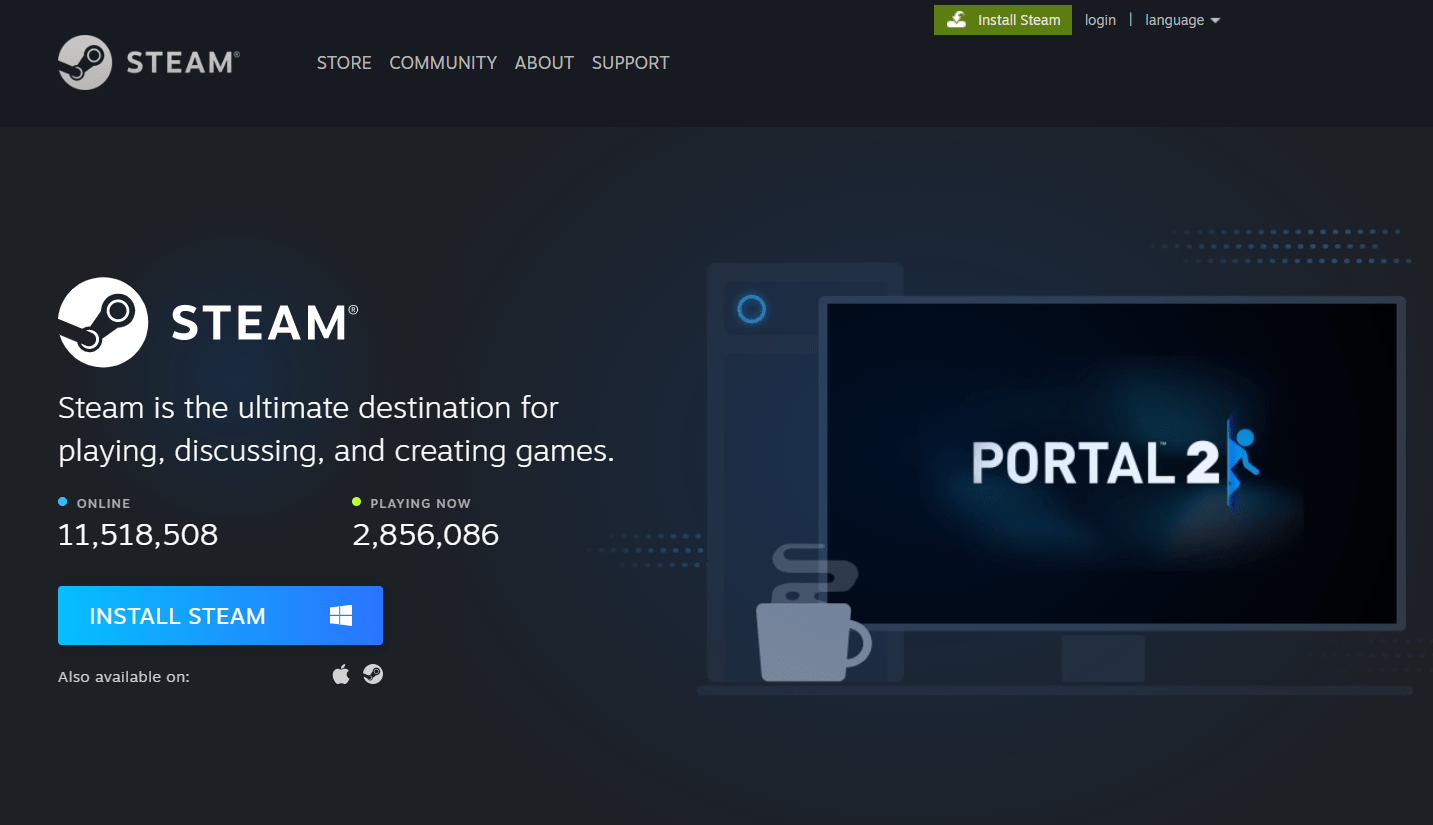The height and width of the screenshot is (825, 1433).
Task: Click the download icon in the green Install Steam button
Action: point(957,20)
